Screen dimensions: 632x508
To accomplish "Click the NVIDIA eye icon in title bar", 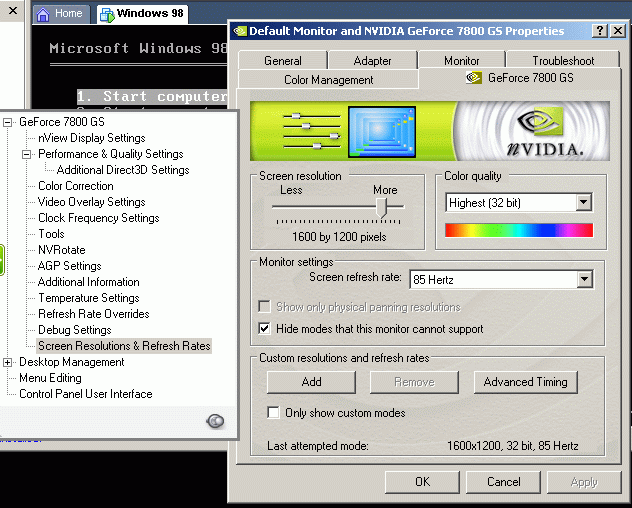I will point(240,31).
